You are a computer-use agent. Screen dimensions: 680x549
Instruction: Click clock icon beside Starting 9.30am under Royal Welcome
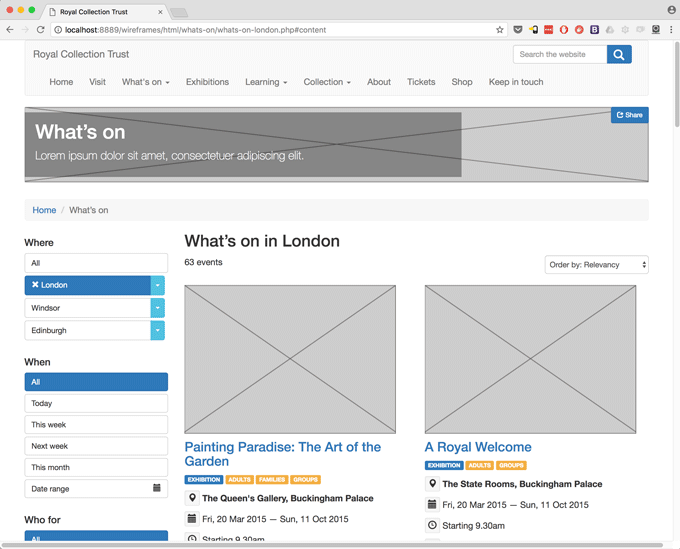pos(432,525)
